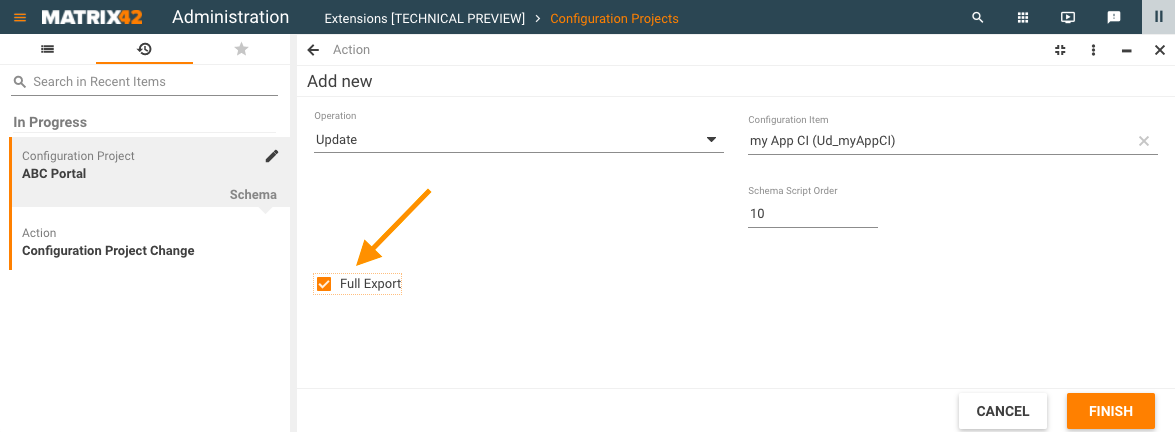Open the three-dot more options menu
Viewport: 1175px width, 432px height.
coord(1093,50)
